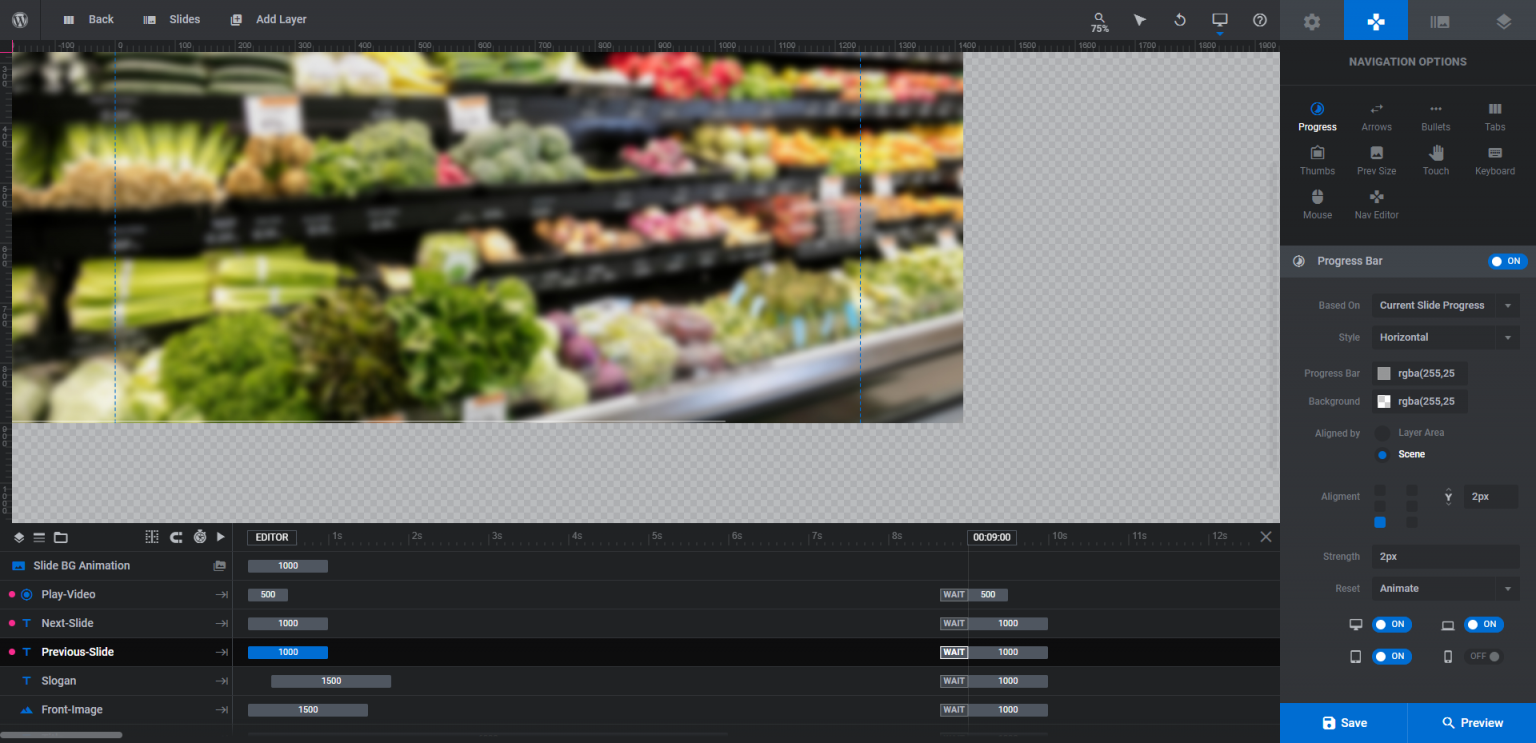Turn off the Progress Bar switch
Screen dimensions: 1536x743
coord(1507,261)
